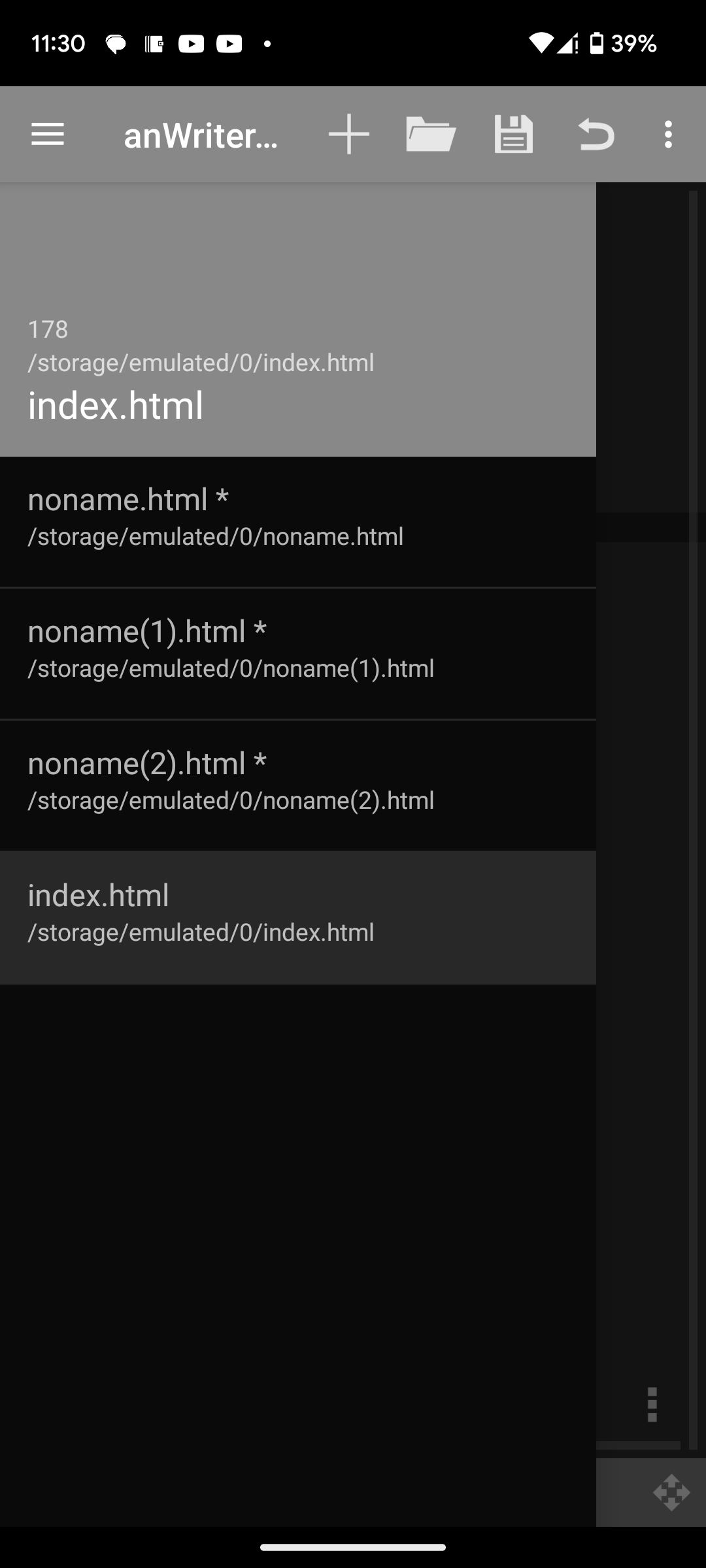Open the navigation drawer menu
This screenshot has height=1568, width=706.
tap(47, 134)
